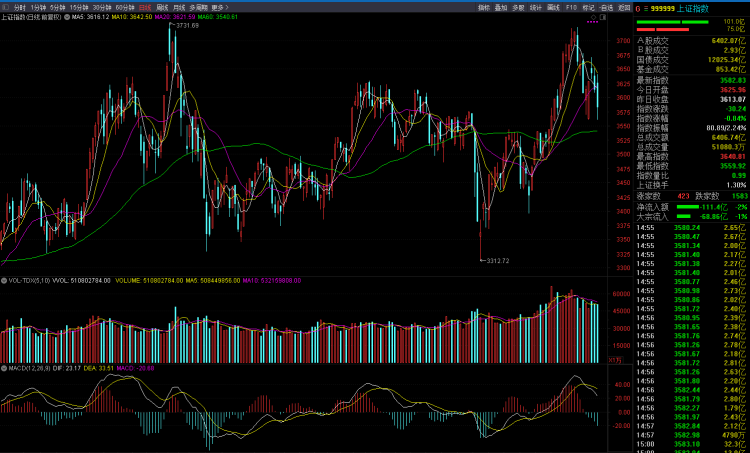This screenshot has width=750, height=453.
Task: Switch to the 分时 intraday view
Action: tap(19, 7)
